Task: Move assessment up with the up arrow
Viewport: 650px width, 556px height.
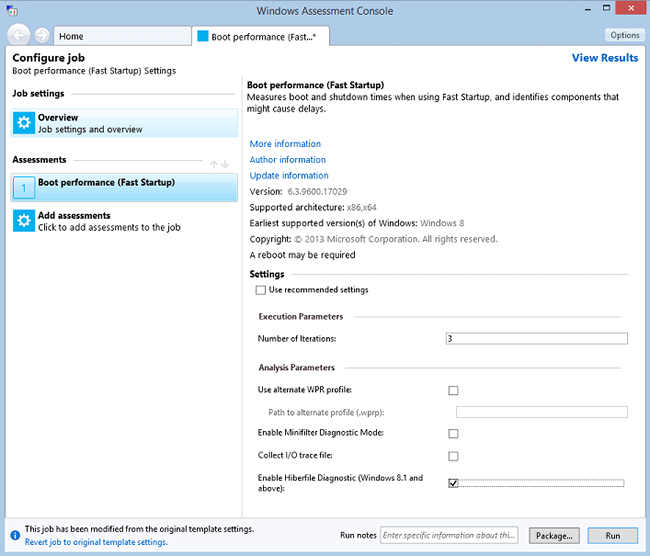Action: pos(213,163)
